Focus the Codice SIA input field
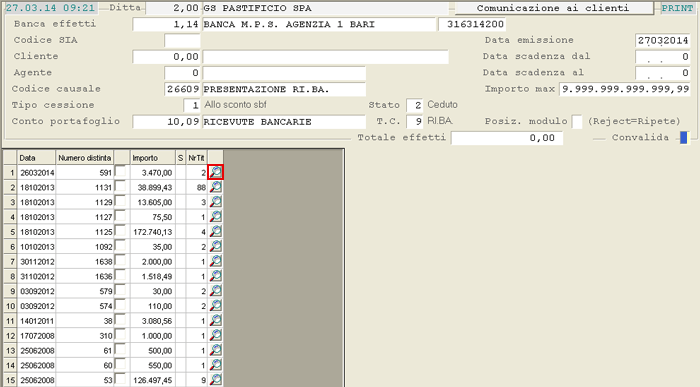This screenshot has width=700, height=387. 182,40
